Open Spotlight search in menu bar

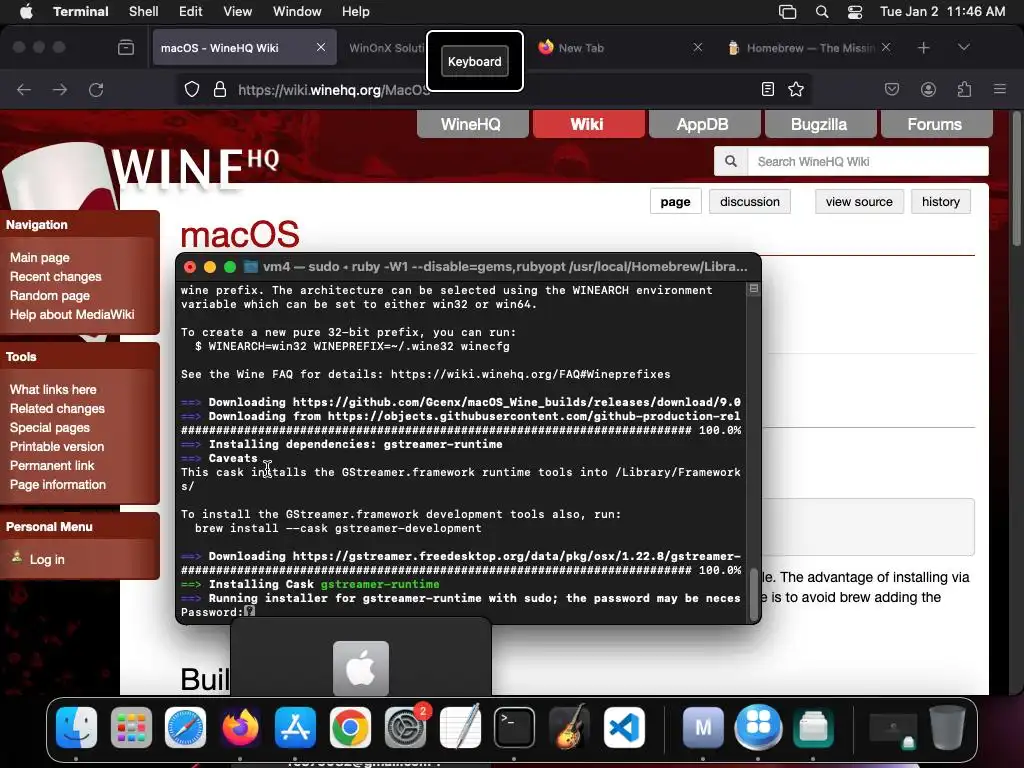coord(822,12)
